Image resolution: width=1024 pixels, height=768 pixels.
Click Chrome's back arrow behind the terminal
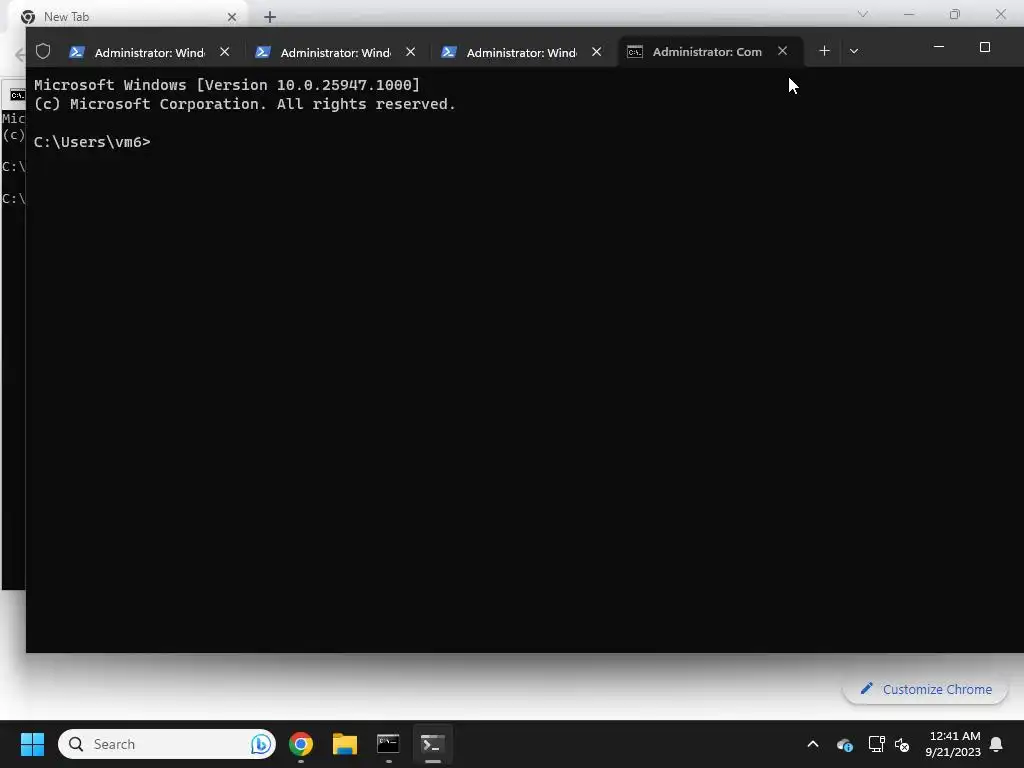coord(20,55)
